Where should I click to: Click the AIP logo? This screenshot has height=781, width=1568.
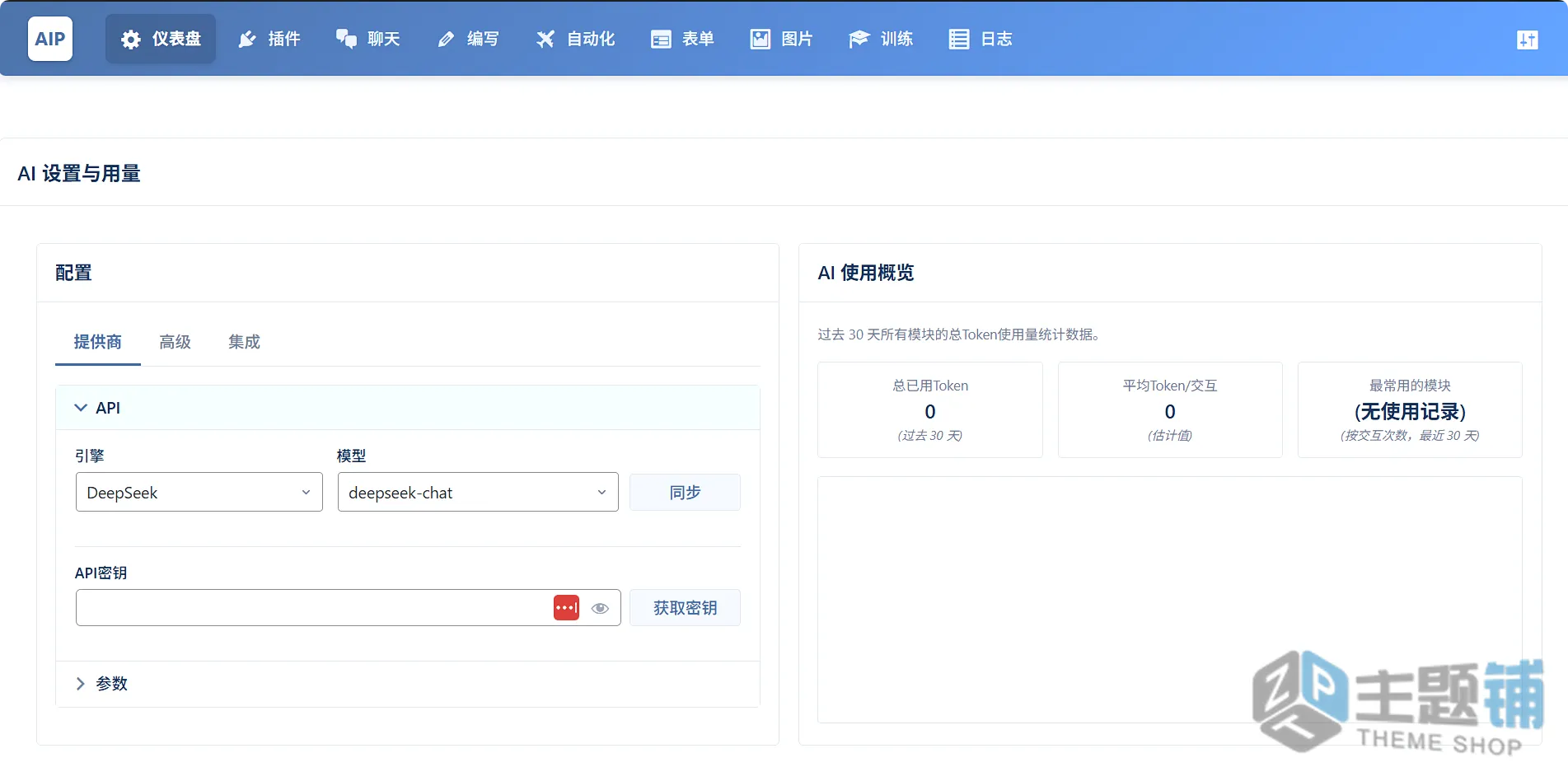50,39
